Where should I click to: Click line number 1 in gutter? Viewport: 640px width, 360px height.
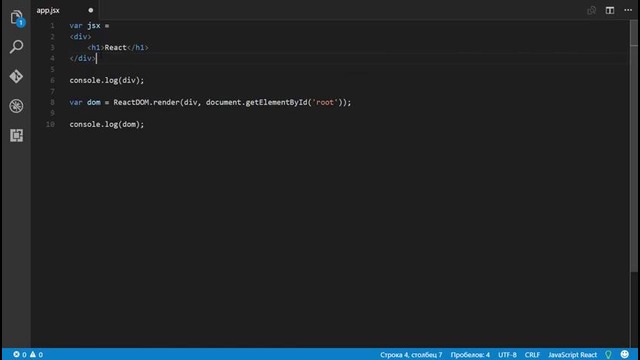[x=52, y=26]
